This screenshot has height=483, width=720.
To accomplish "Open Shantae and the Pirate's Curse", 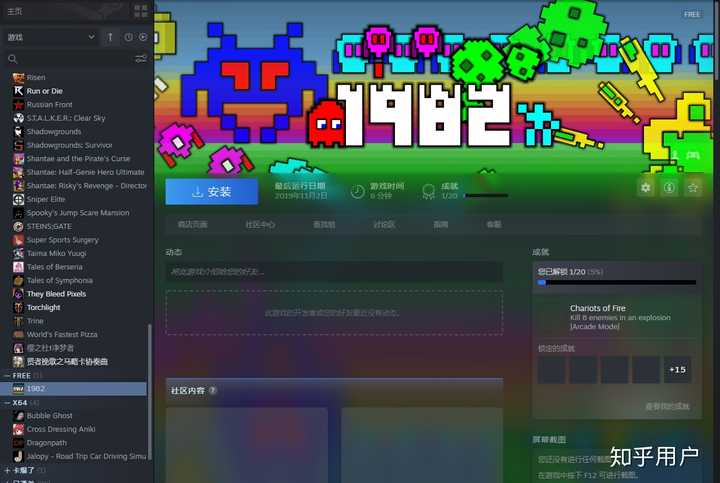I will 78,158.
